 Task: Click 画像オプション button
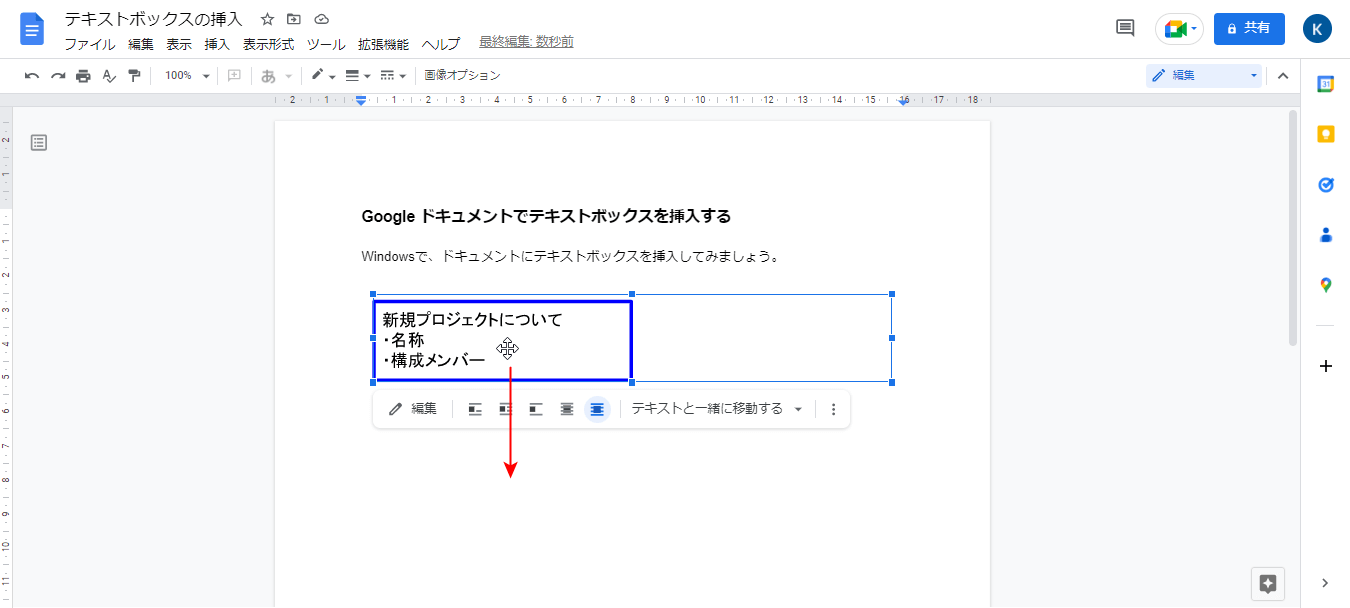462,76
